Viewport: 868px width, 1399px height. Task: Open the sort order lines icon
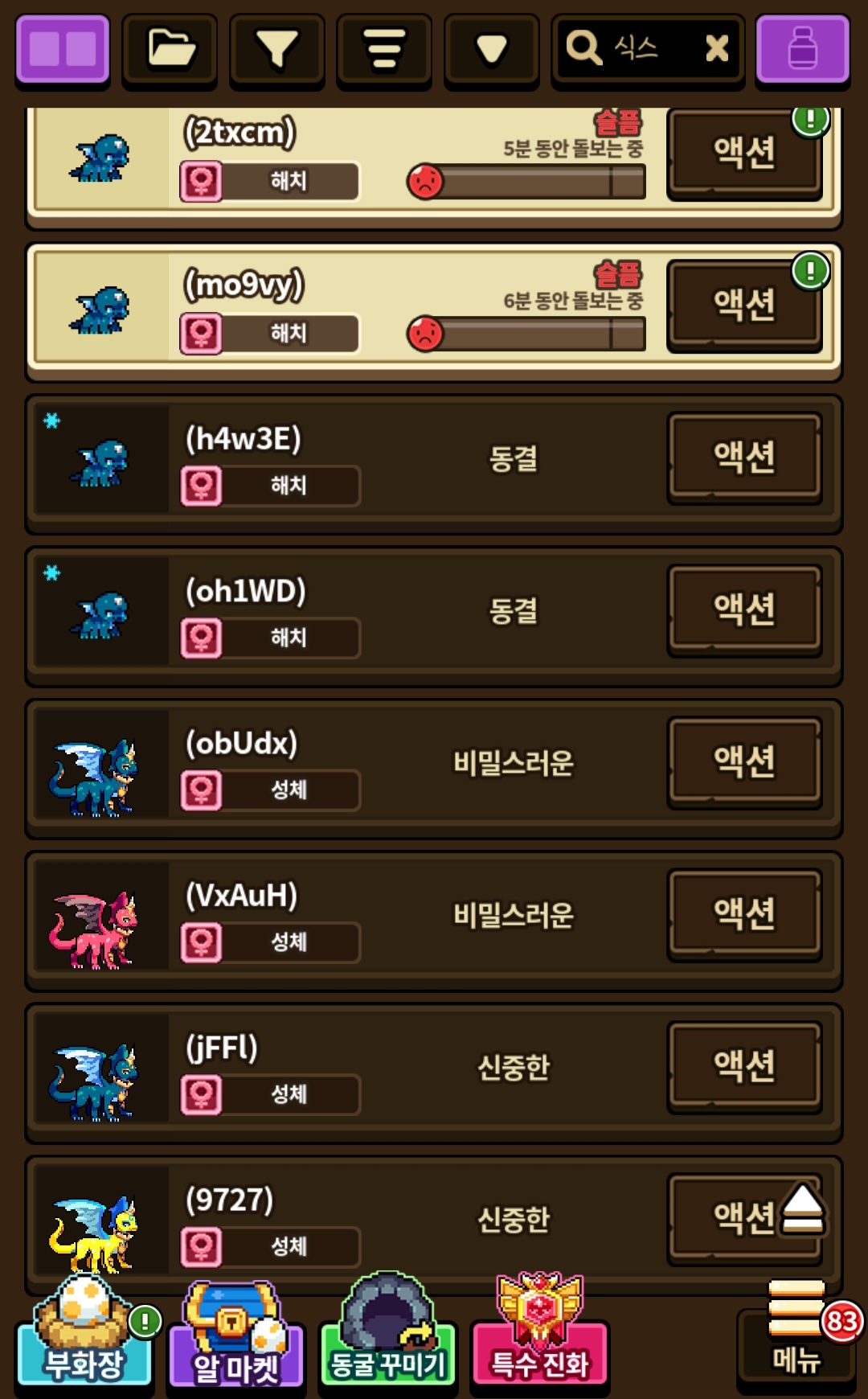pyautogui.click(x=384, y=50)
